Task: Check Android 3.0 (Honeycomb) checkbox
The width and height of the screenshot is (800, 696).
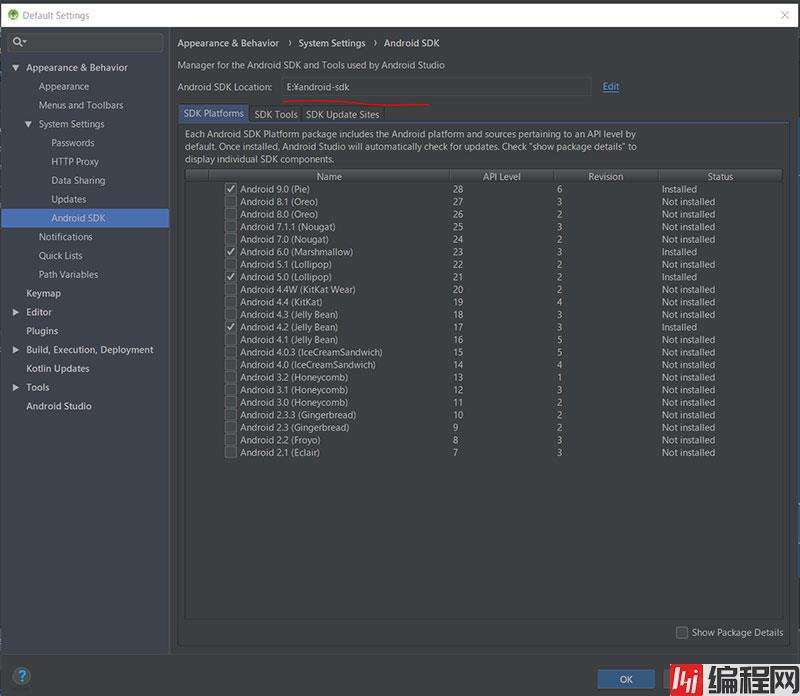Action: point(231,403)
